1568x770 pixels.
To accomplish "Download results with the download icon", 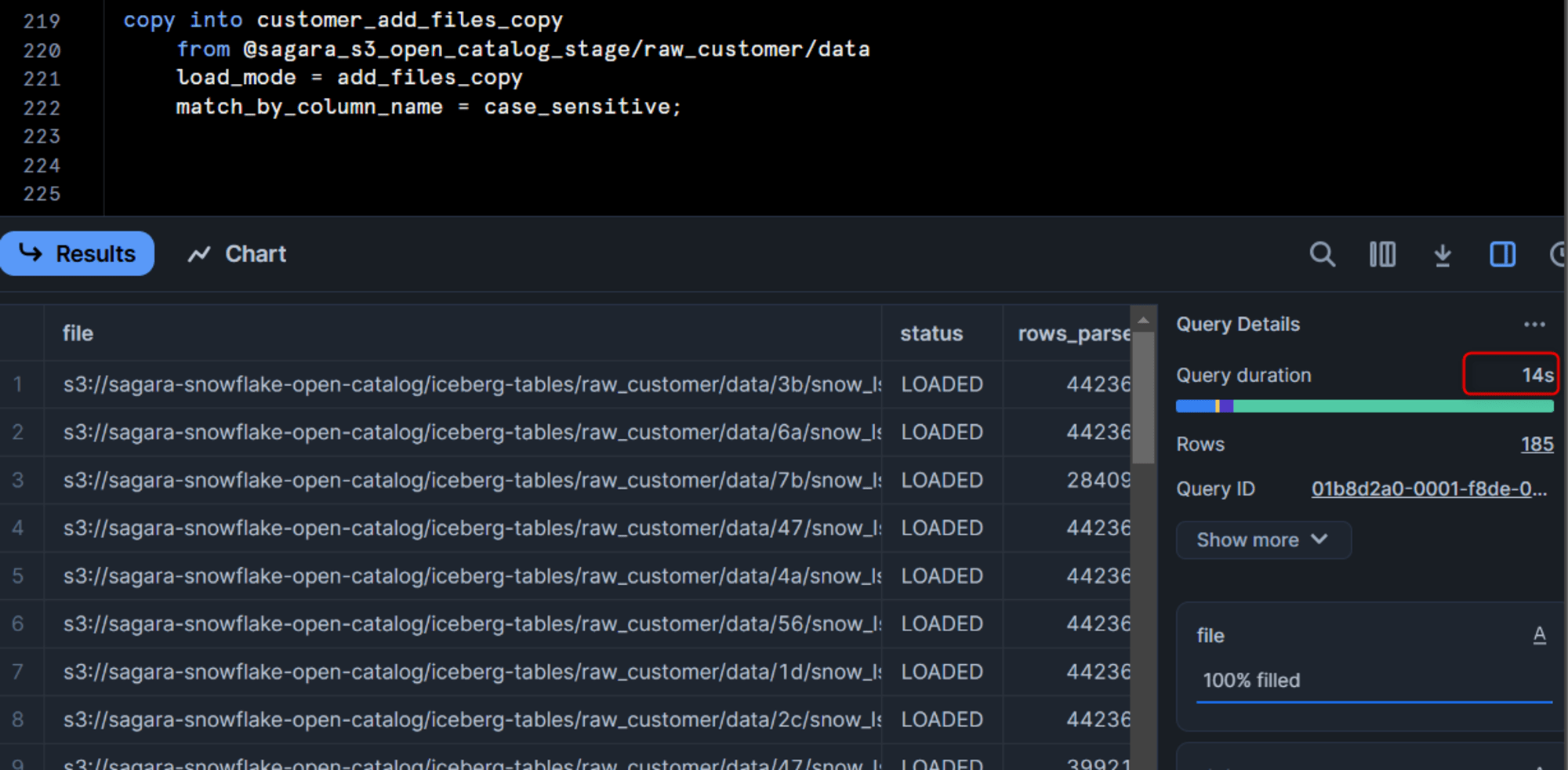I will click(1442, 254).
